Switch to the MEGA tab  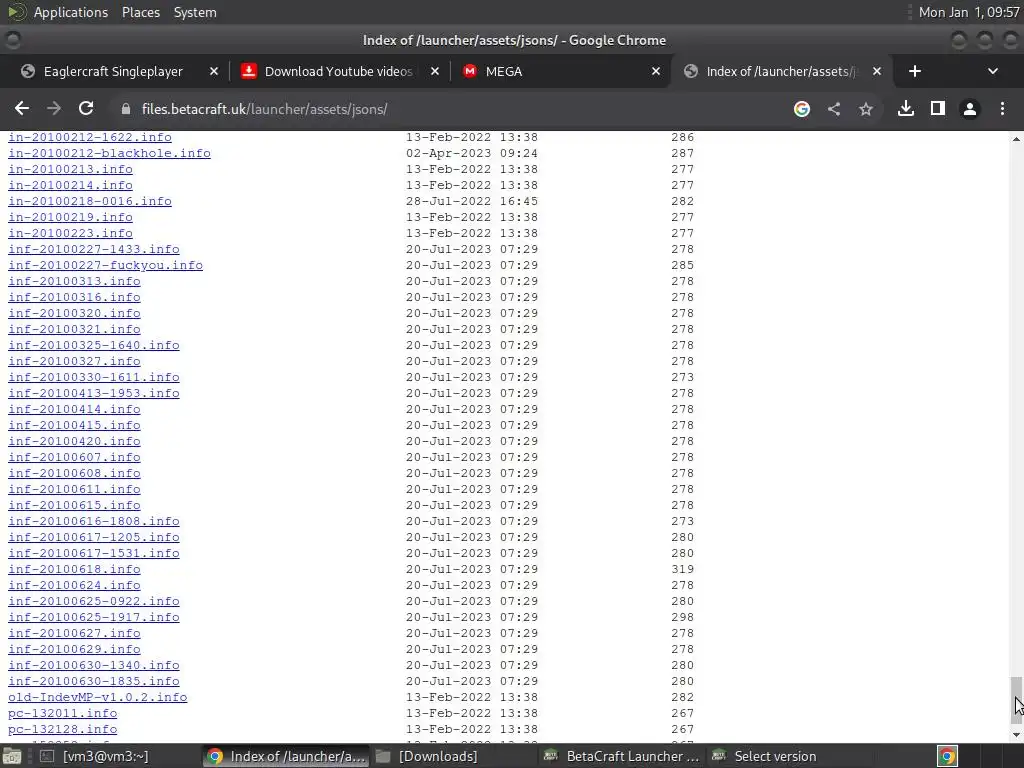504,71
